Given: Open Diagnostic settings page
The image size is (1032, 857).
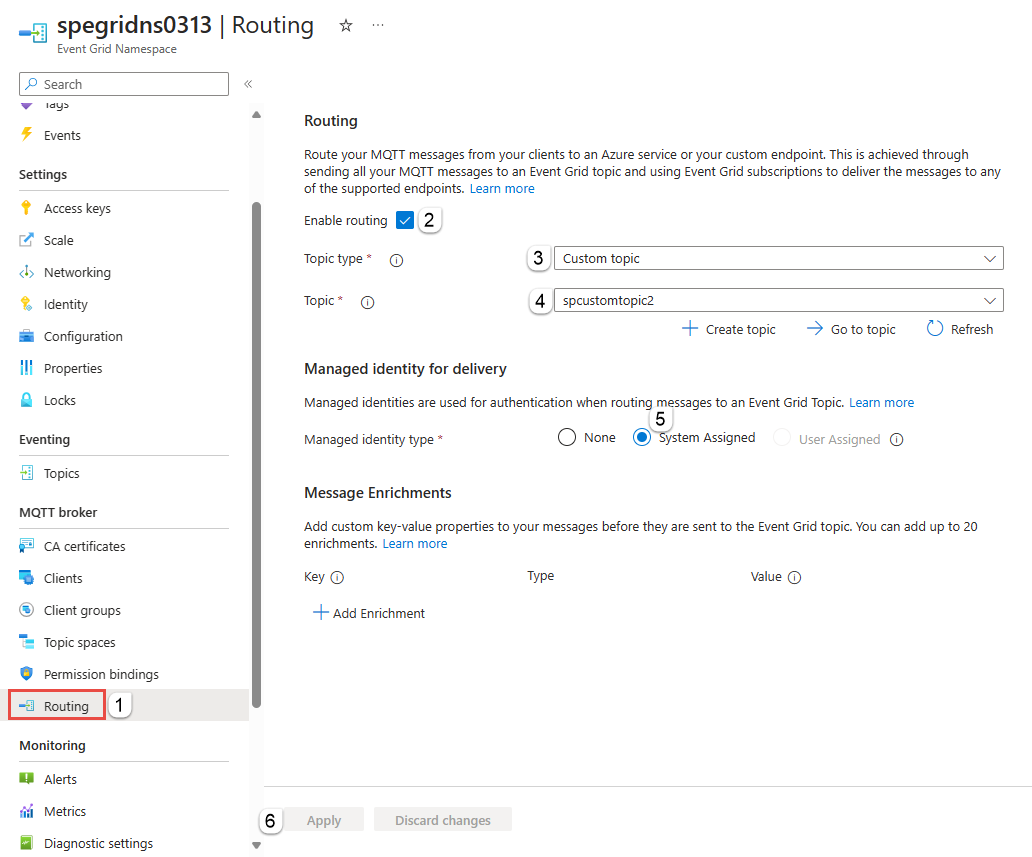Looking at the screenshot, I should coord(98,843).
